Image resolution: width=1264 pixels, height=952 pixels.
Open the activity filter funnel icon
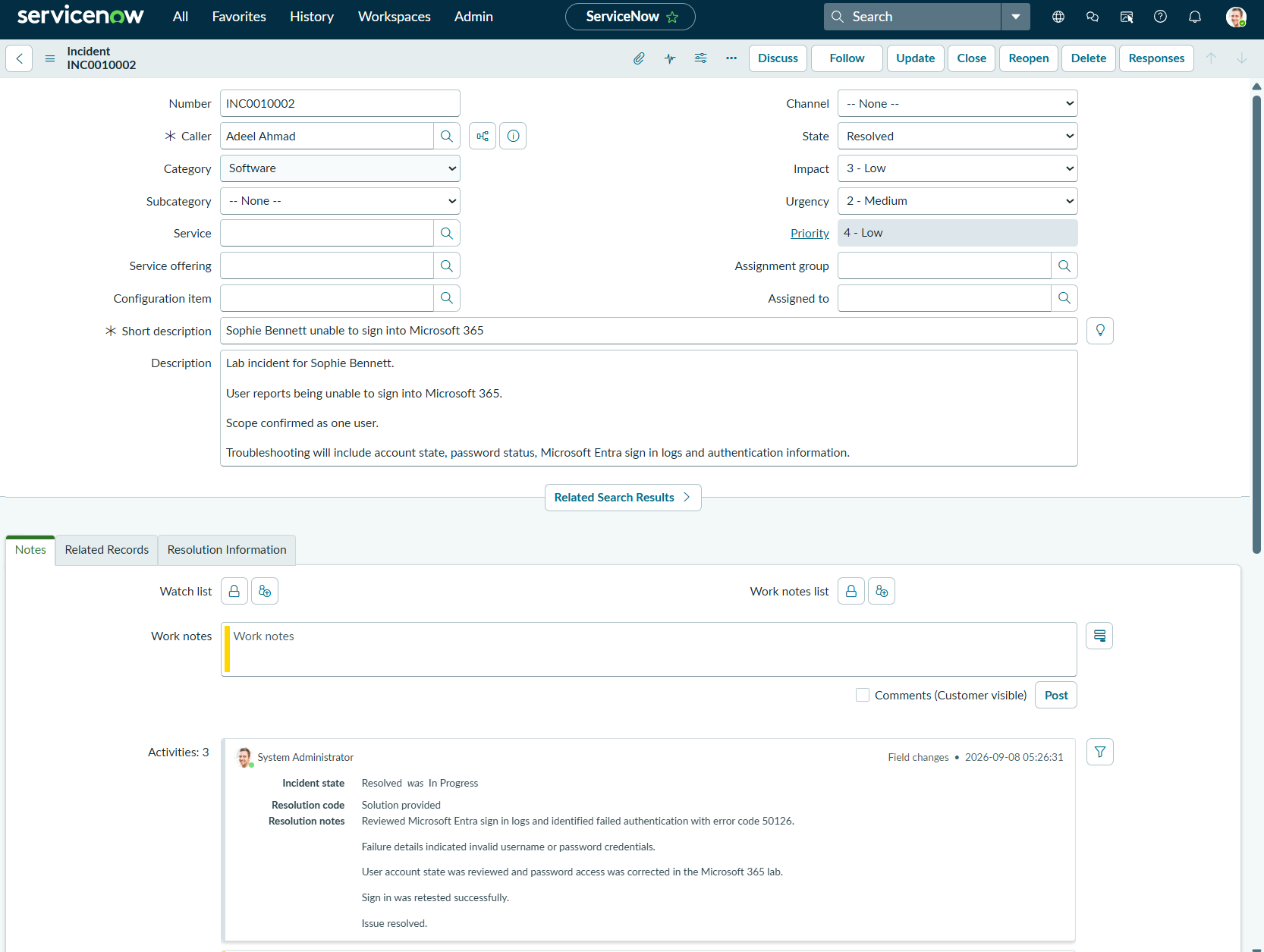1100,752
